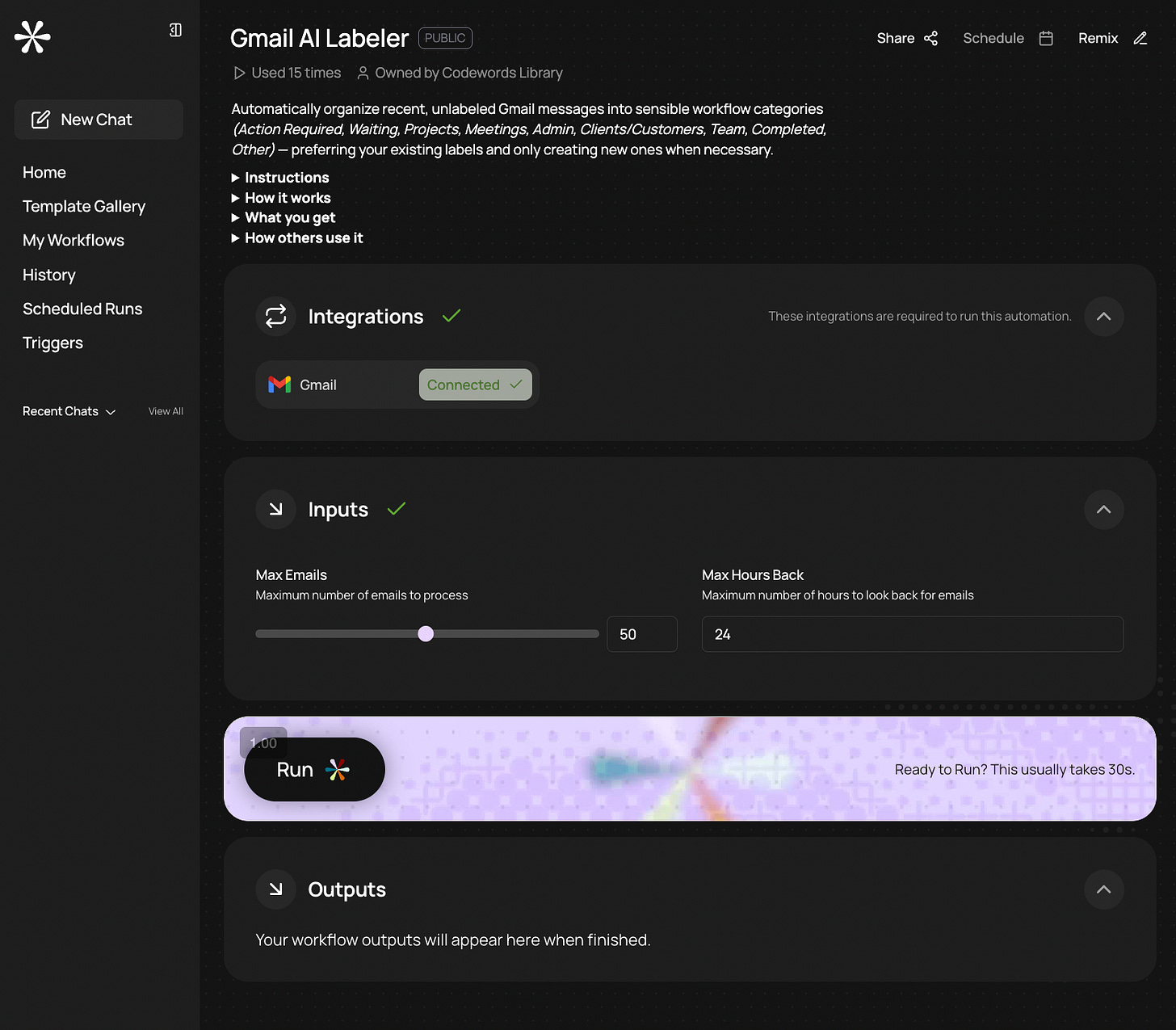Click the Codewords asterisk logo
The height and width of the screenshot is (1030, 1176).
[x=32, y=37]
